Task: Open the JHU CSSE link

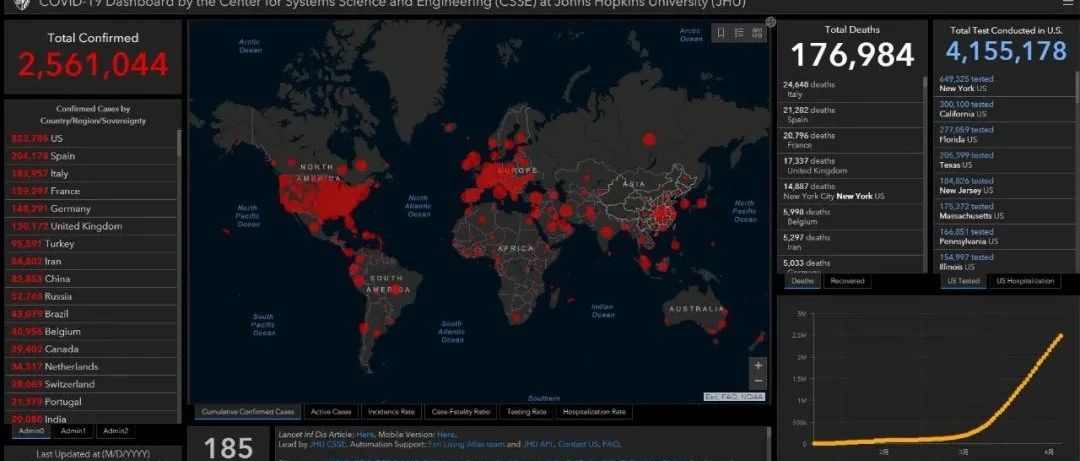Action: [328, 444]
